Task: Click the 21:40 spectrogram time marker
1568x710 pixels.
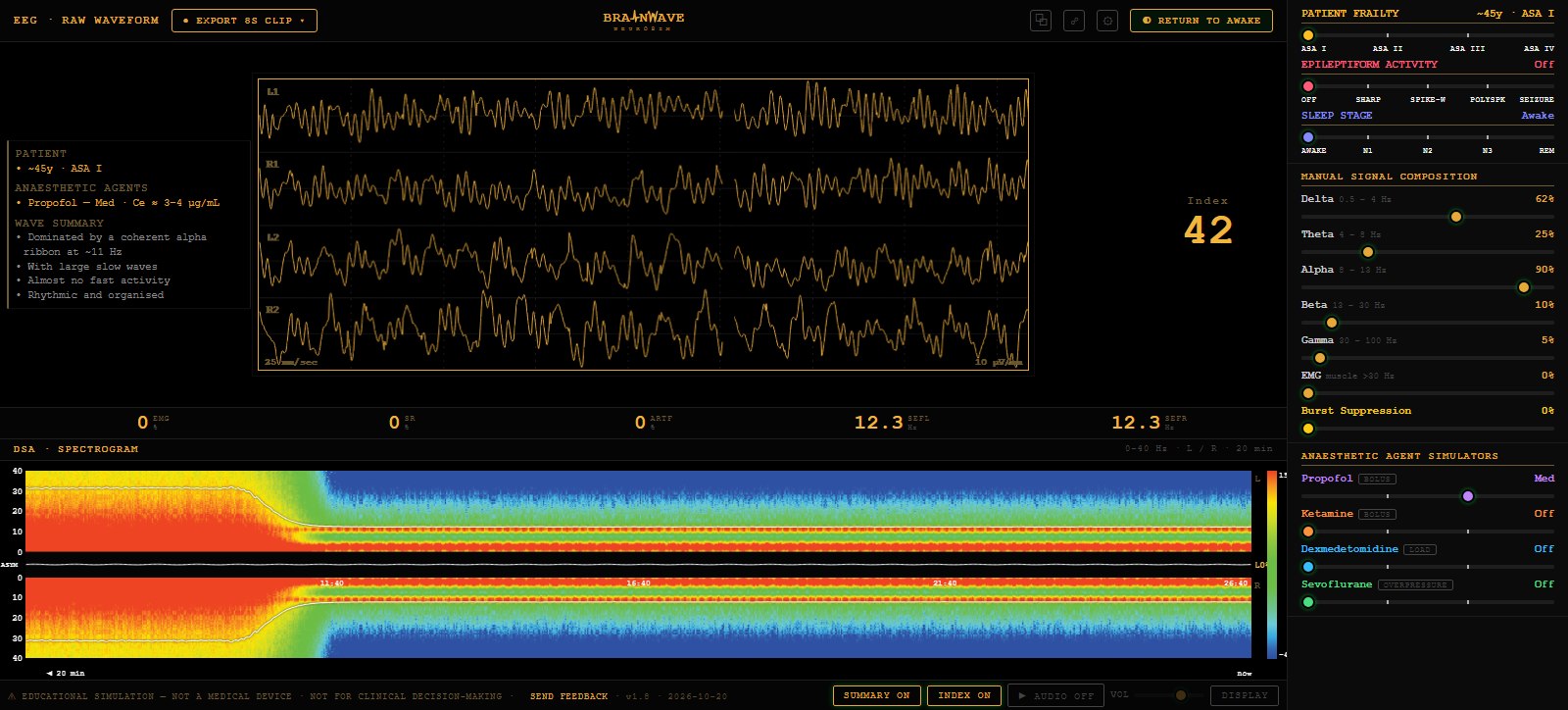Action: tap(945, 583)
